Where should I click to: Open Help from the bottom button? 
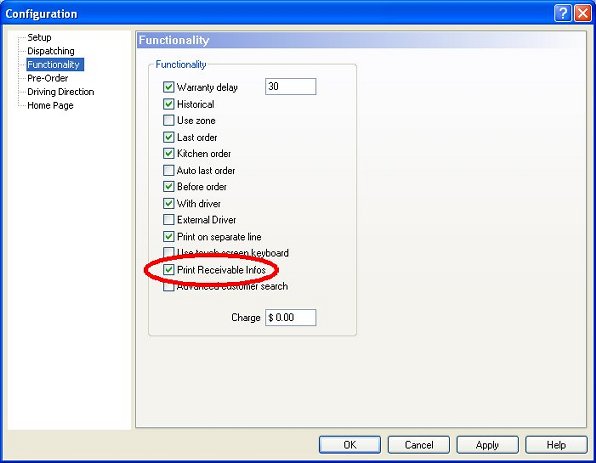(556, 445)
